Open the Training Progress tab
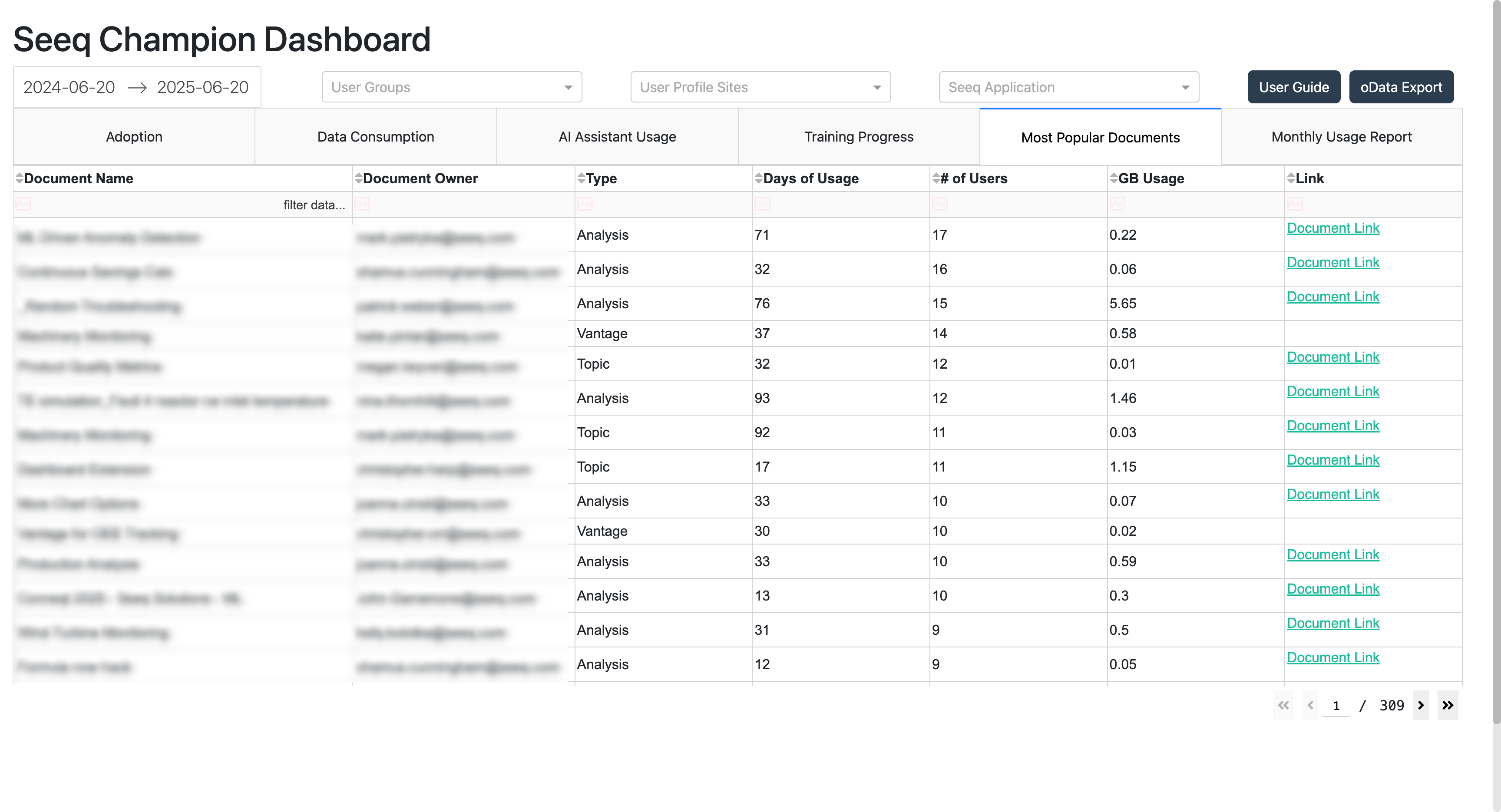Image resolution: width=1501 pixels, height=812 pixels. tap(859, 137)
